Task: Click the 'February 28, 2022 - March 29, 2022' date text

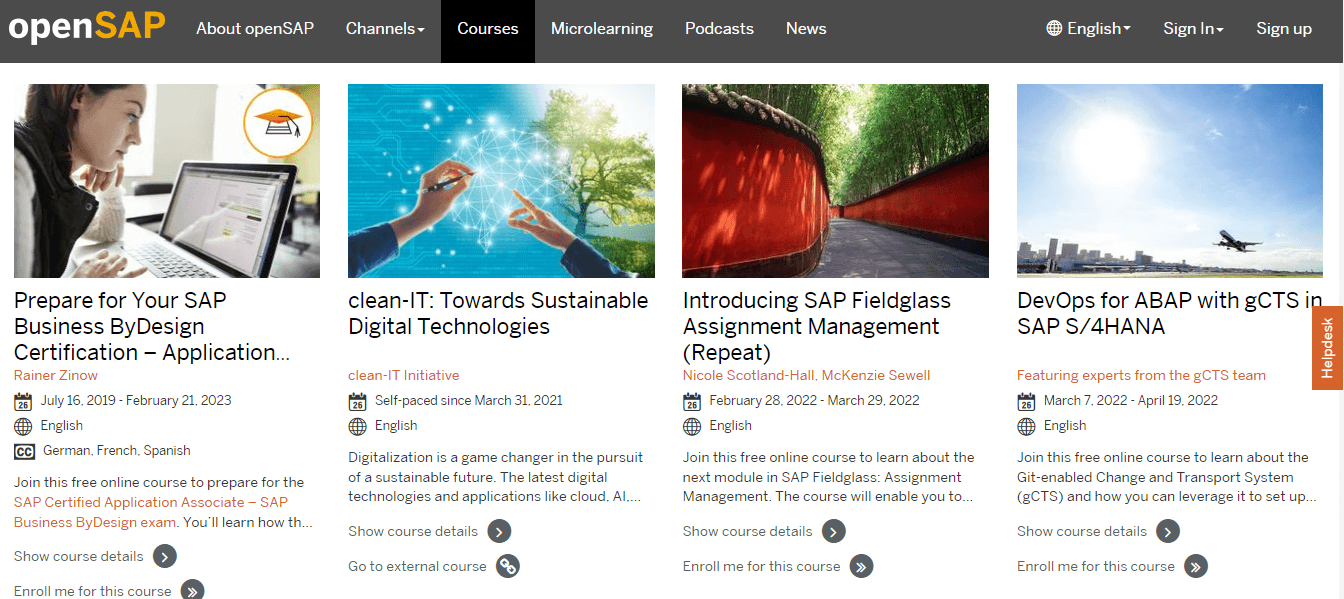Action: [814, 401]
